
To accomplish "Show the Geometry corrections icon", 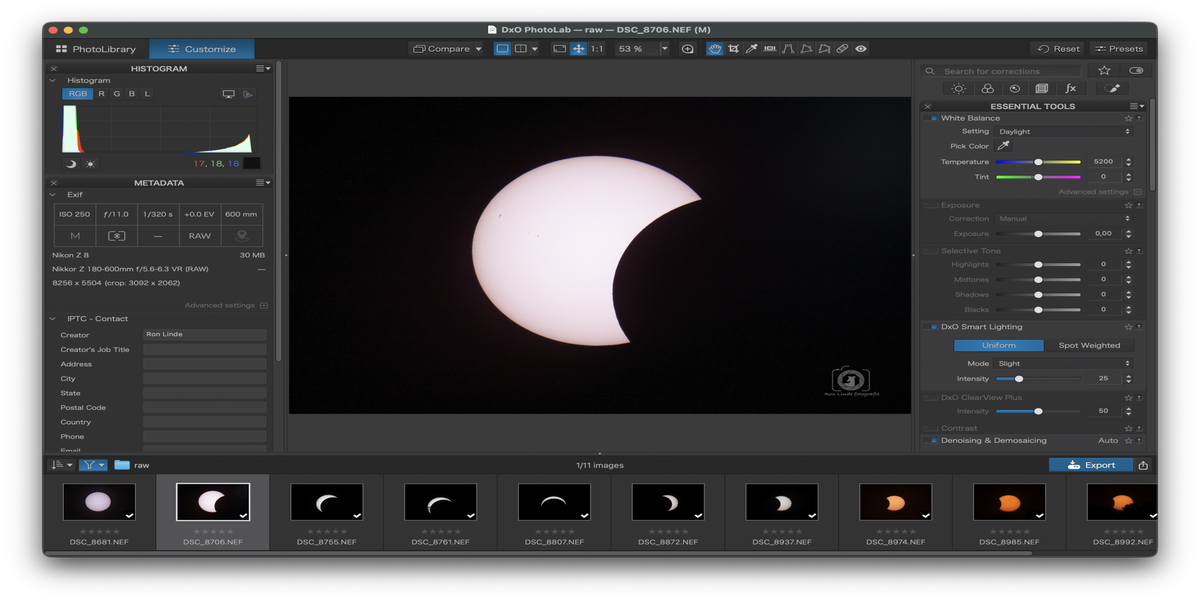I will [x=1041, y=89].
